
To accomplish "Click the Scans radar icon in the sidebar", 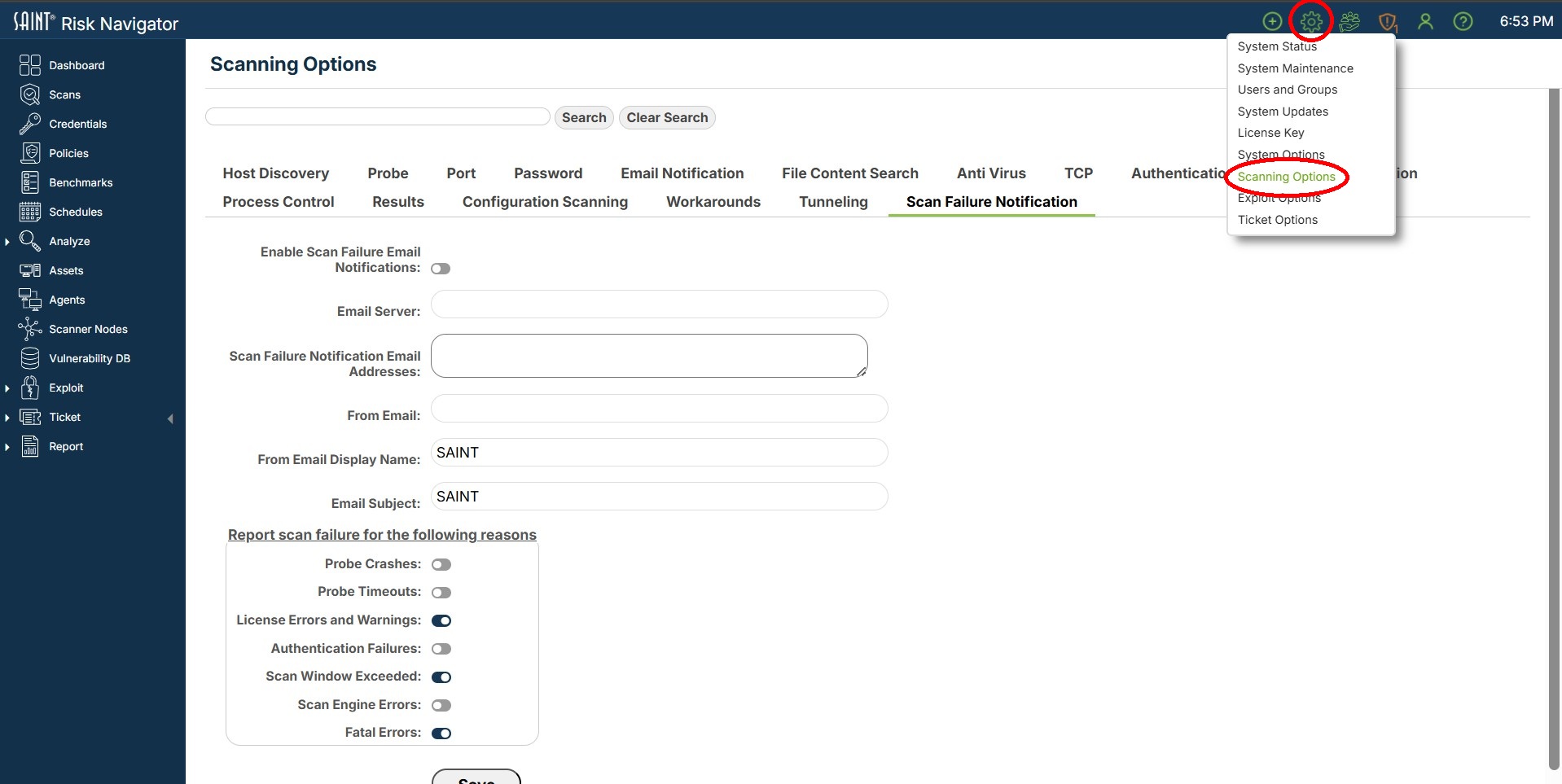I will 30,94.
